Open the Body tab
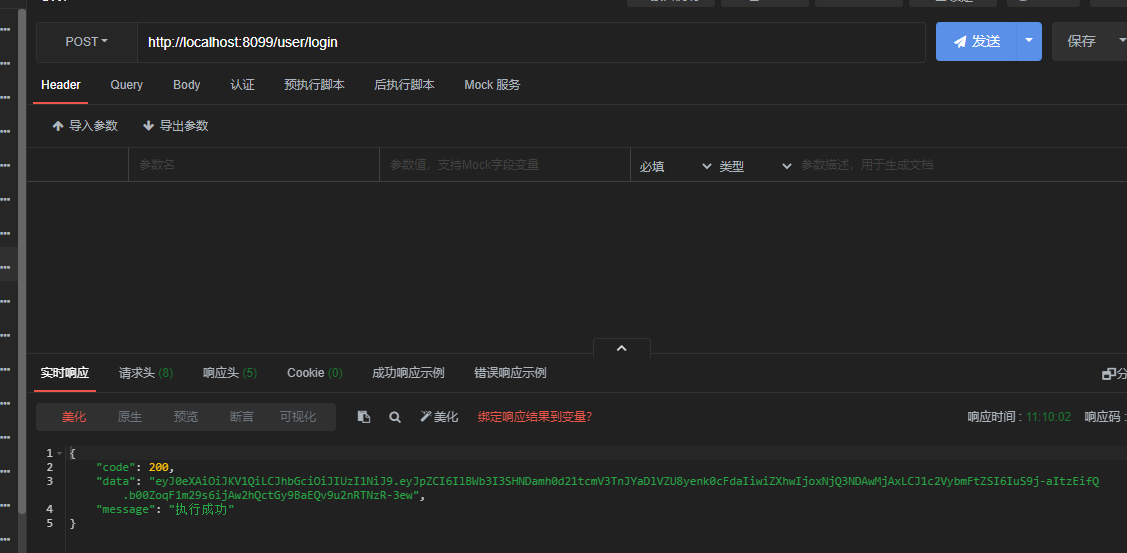 (x=187, y=85)
